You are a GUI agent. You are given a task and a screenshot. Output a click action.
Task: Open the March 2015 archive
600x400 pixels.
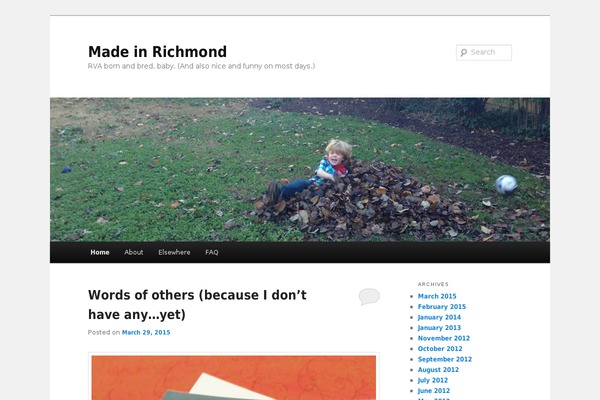pos(437,296)
